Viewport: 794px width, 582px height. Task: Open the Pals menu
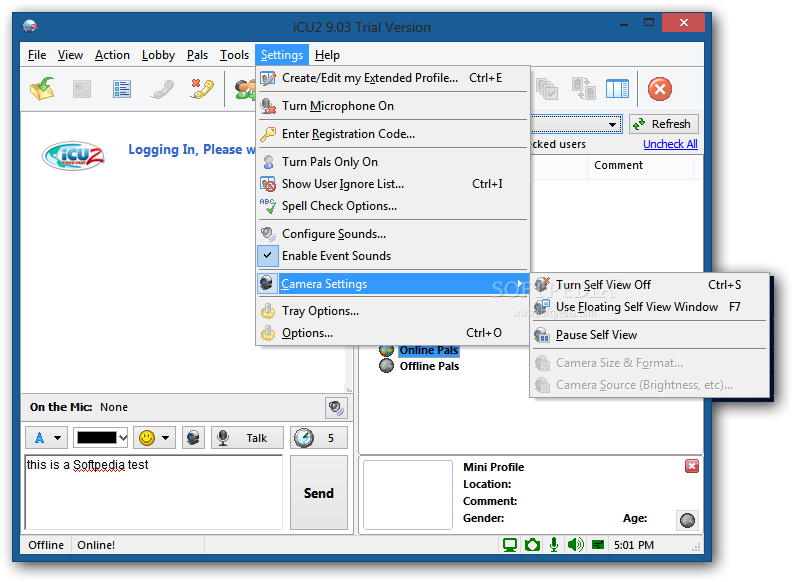(x=197, y=55)
